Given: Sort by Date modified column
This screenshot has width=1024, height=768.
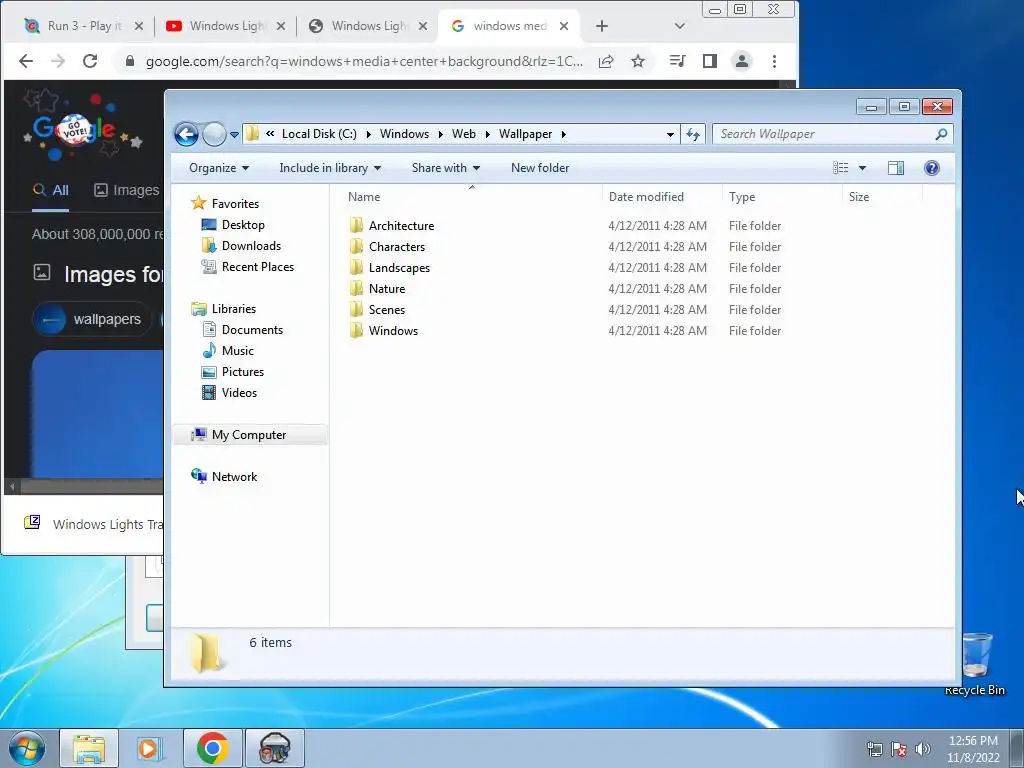Looking at the screenshot, I should (646, 197).
